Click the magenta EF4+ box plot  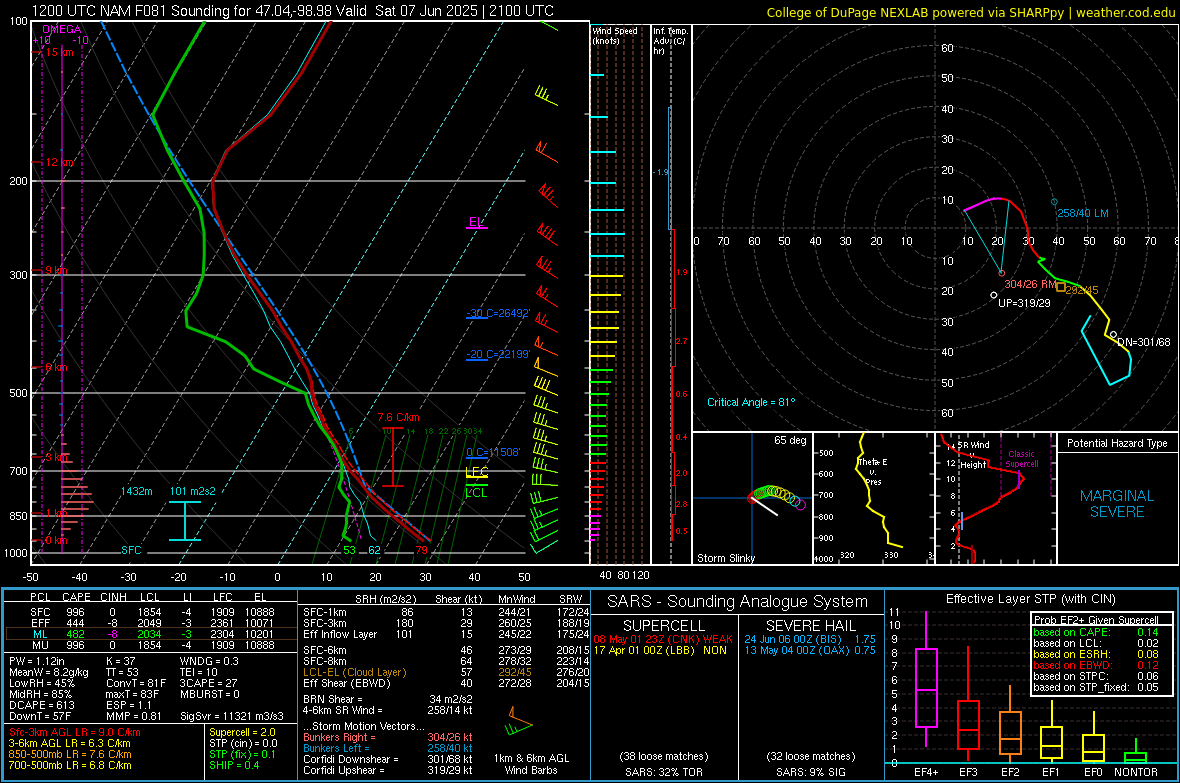point(926,680)
